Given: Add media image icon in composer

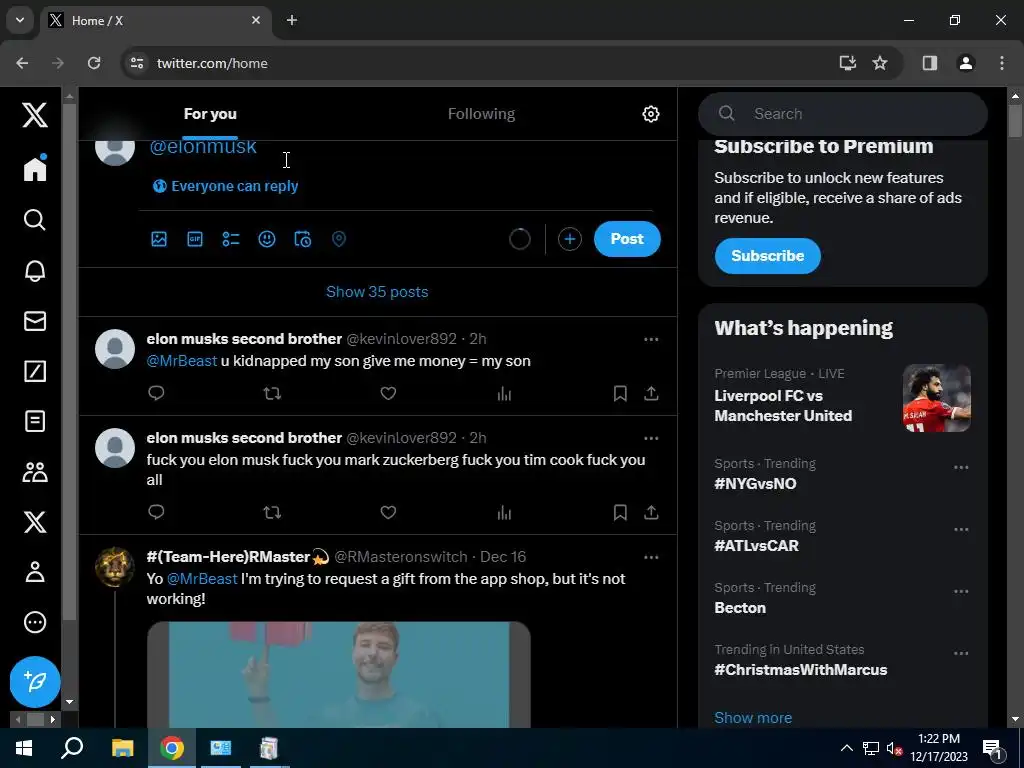Looking at the screenshot, I should point(159,239).
